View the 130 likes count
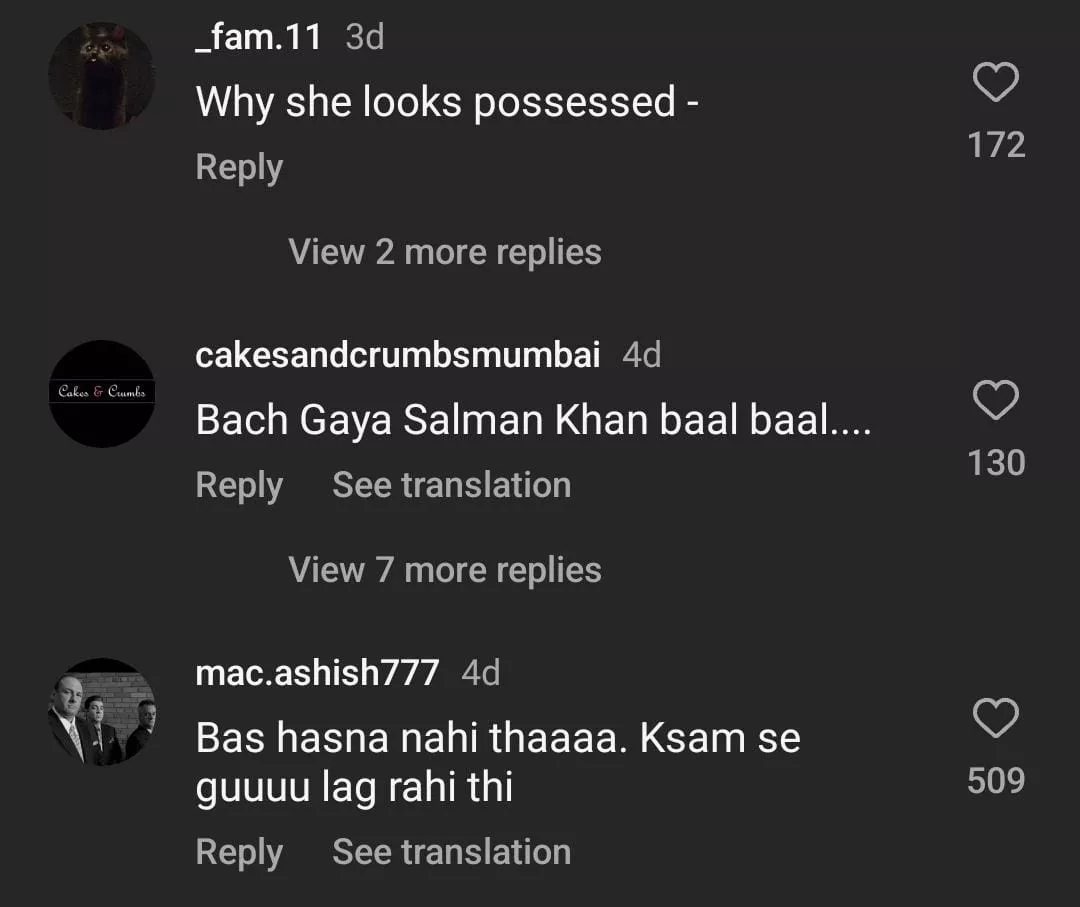Viewport: 1080px width, 907px height. (x=996, y=463)
